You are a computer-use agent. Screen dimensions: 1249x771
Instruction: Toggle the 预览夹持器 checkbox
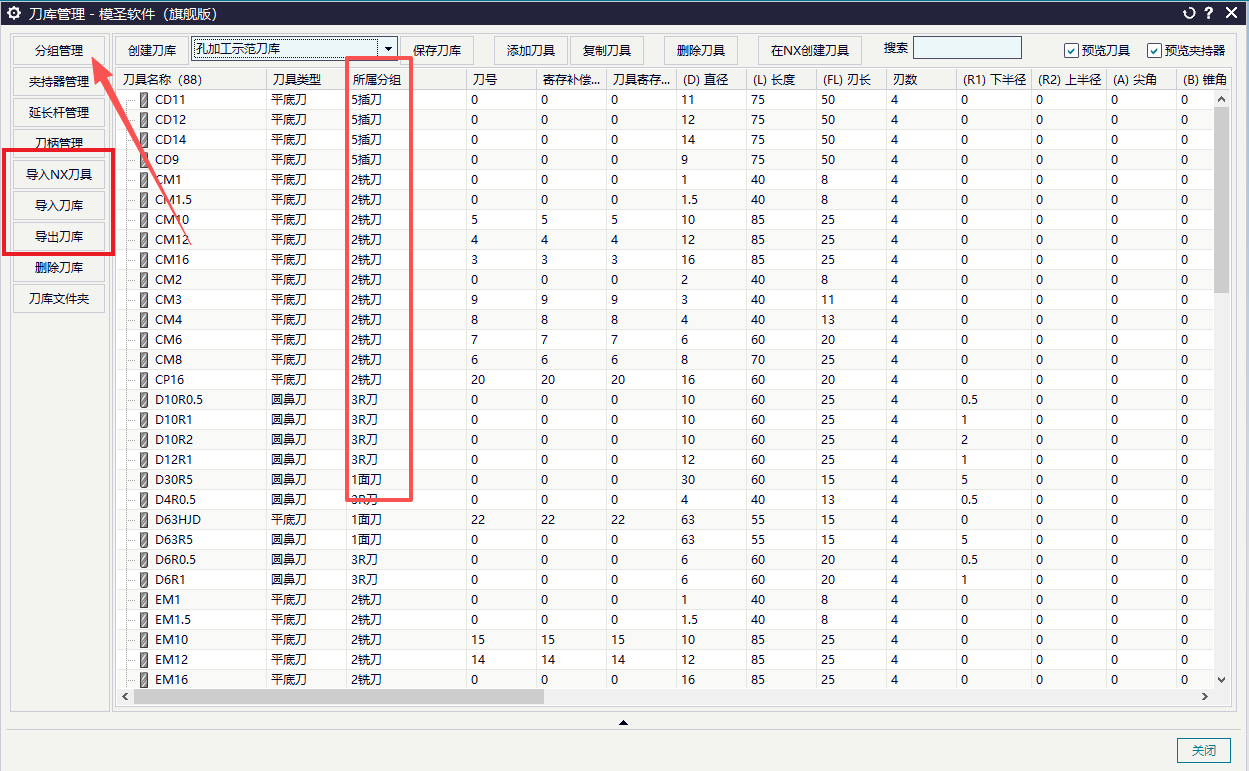tap(1154, 50)
